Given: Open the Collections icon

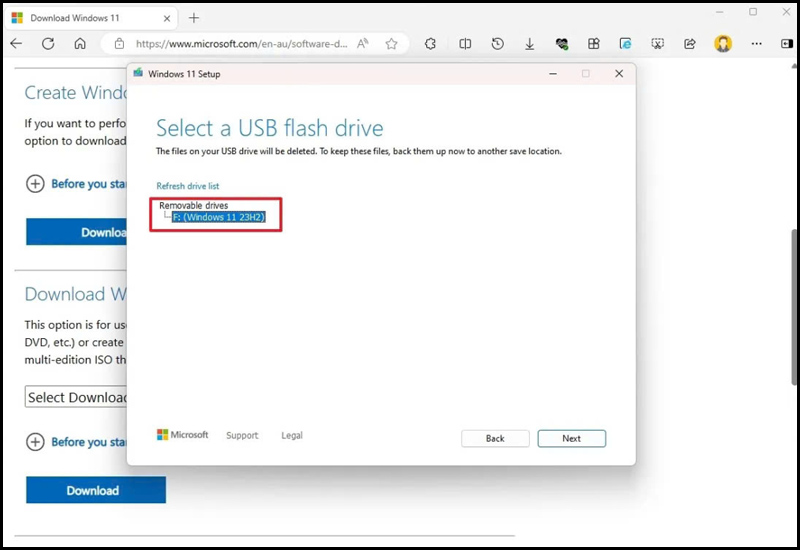Looking at the screenshot, I should click(x=593, y=44).
